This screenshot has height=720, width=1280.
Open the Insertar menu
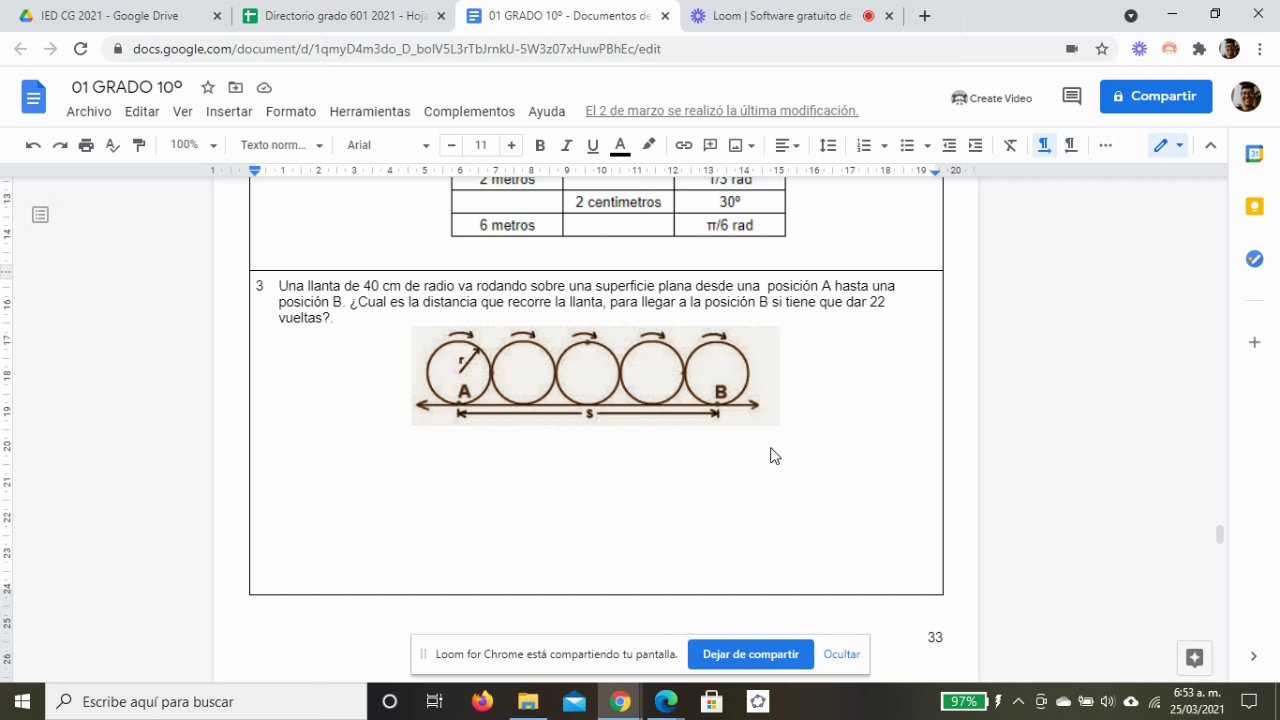pyautogui.click(x=229, y=111)
